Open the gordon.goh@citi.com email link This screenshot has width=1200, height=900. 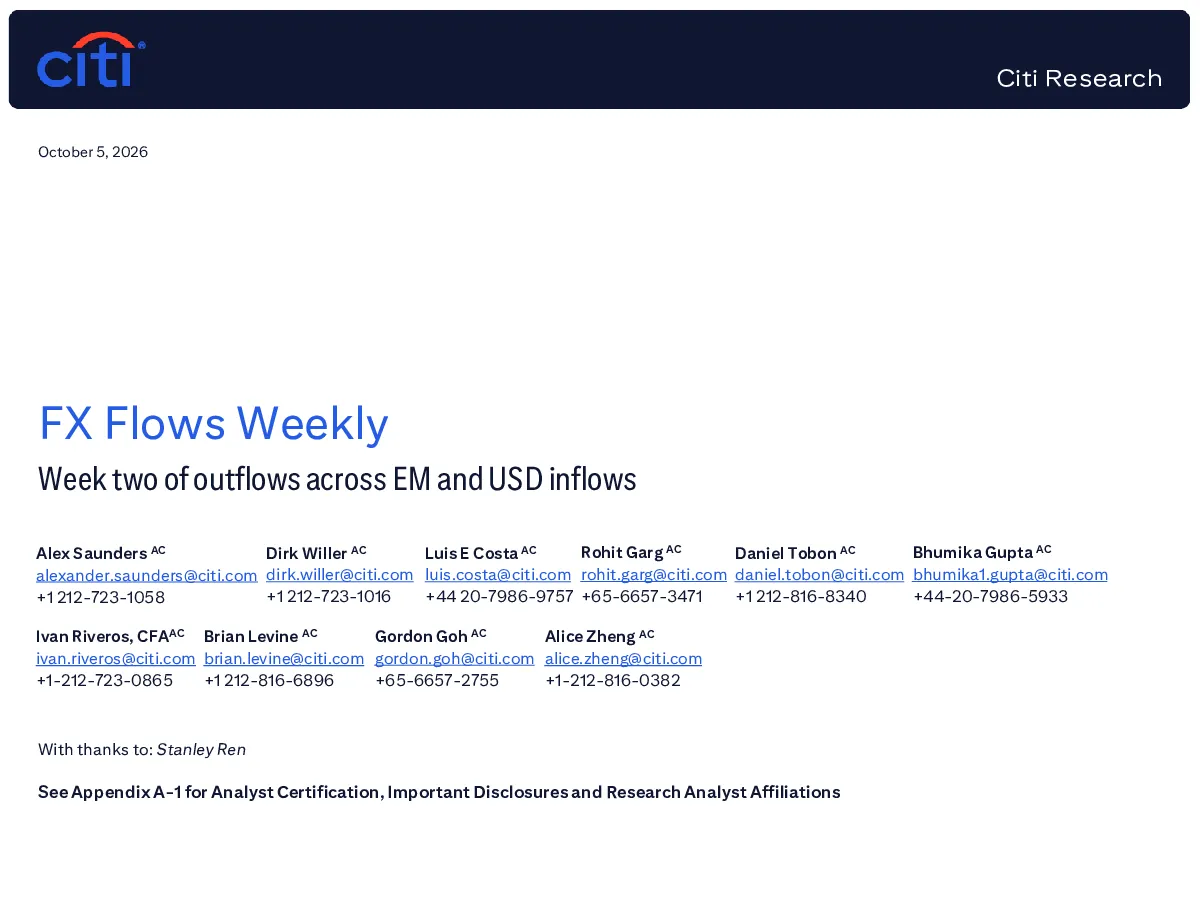pyautogui.click(x=455, y=658)
